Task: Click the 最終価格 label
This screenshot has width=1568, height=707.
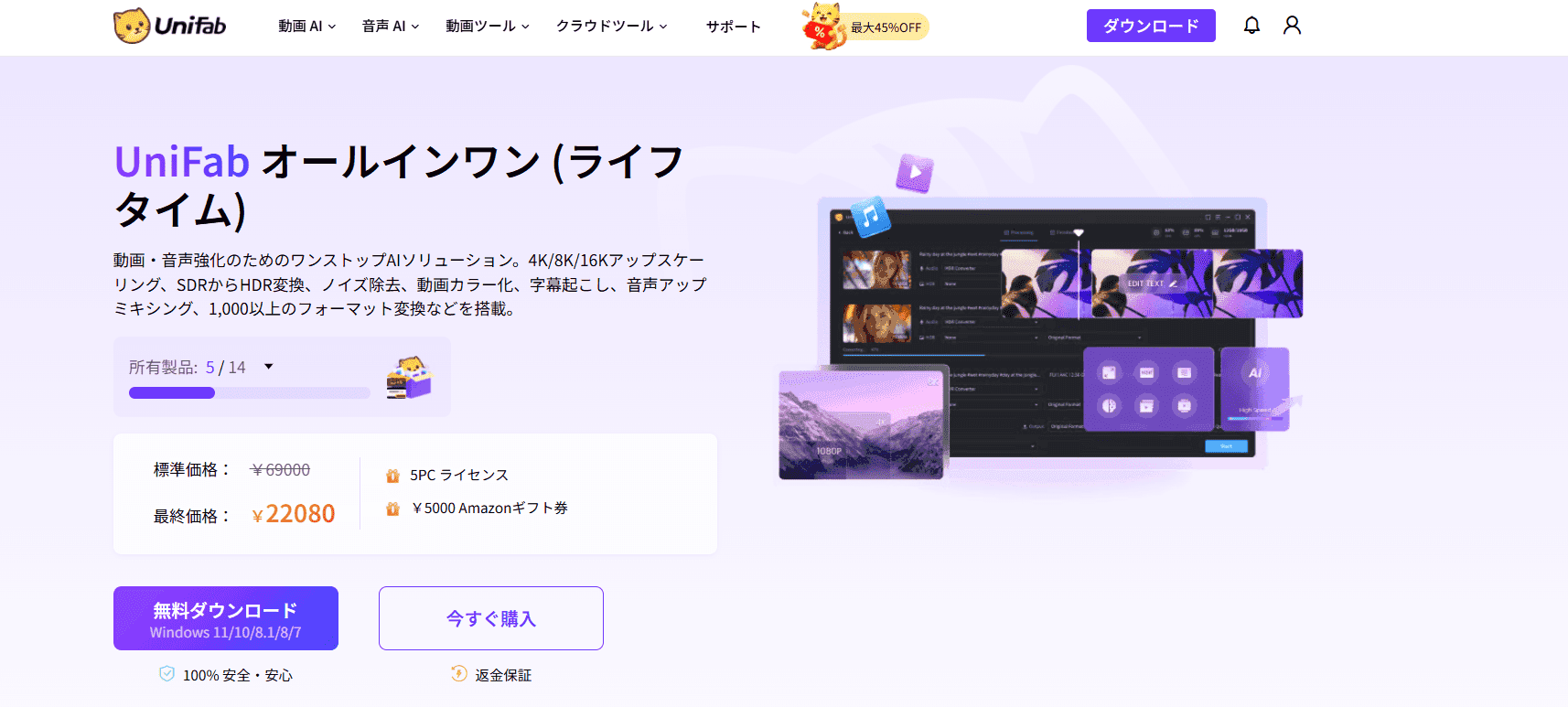Action: pos(192,516)
